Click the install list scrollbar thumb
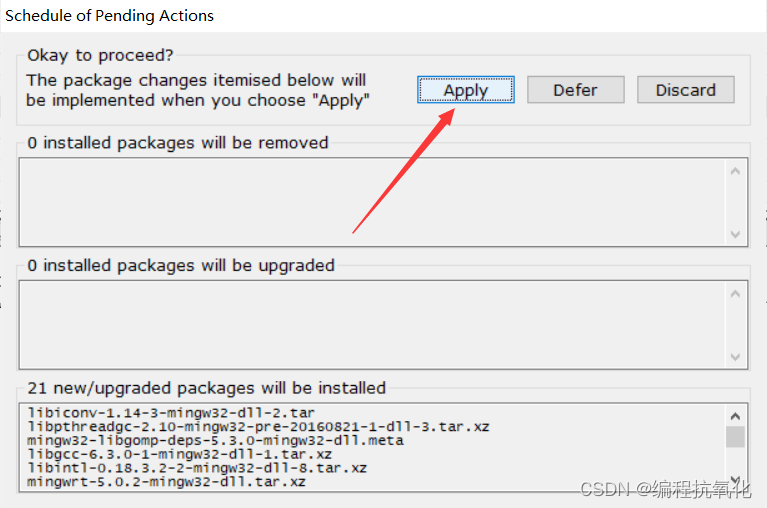767x508 pixels. (735, 437)
